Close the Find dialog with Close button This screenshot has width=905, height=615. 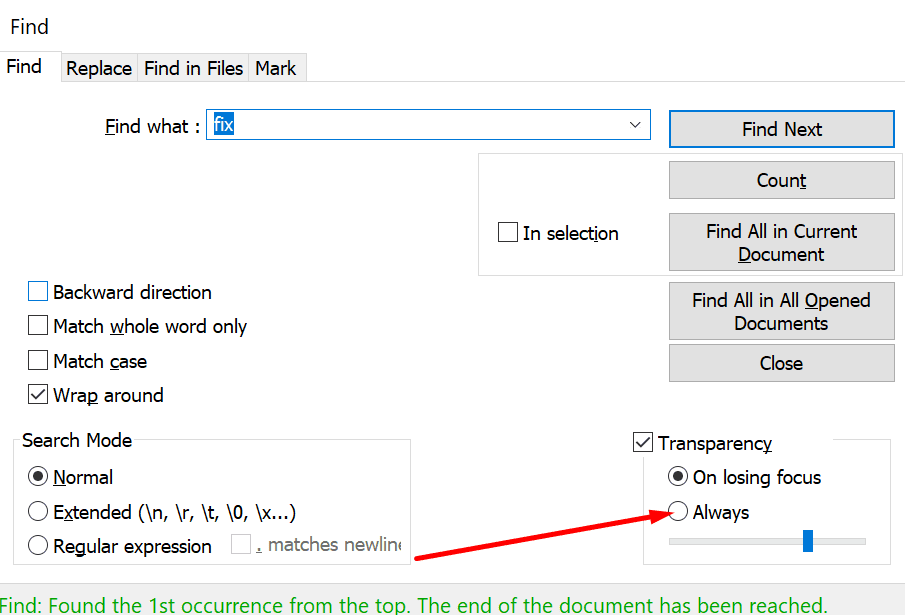point(781,362)
